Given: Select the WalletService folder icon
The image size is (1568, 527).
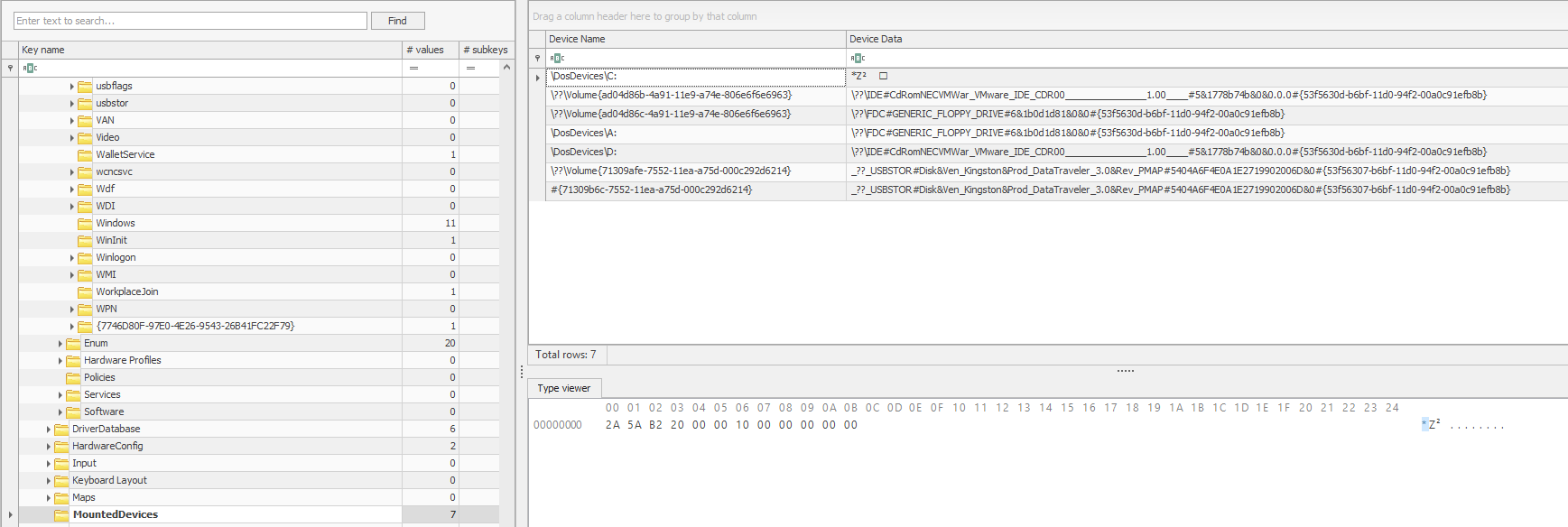Looking at the screenshot, I should (x=85, y=155).
